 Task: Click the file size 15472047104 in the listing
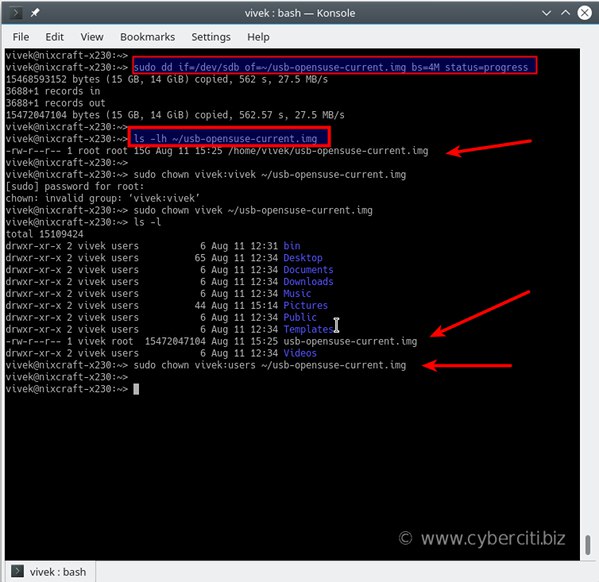[175, 341]
